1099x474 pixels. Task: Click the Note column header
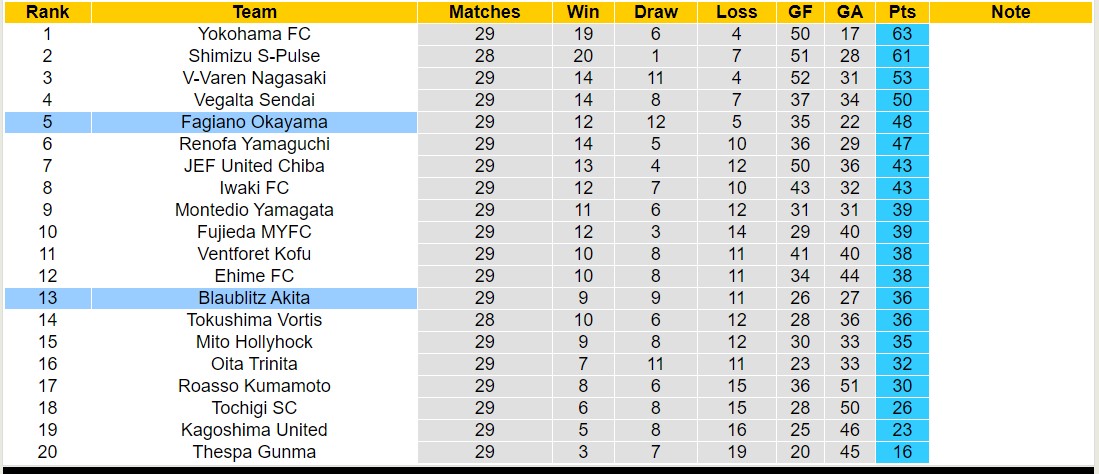pyautogui.click(x=1010, y=12)
